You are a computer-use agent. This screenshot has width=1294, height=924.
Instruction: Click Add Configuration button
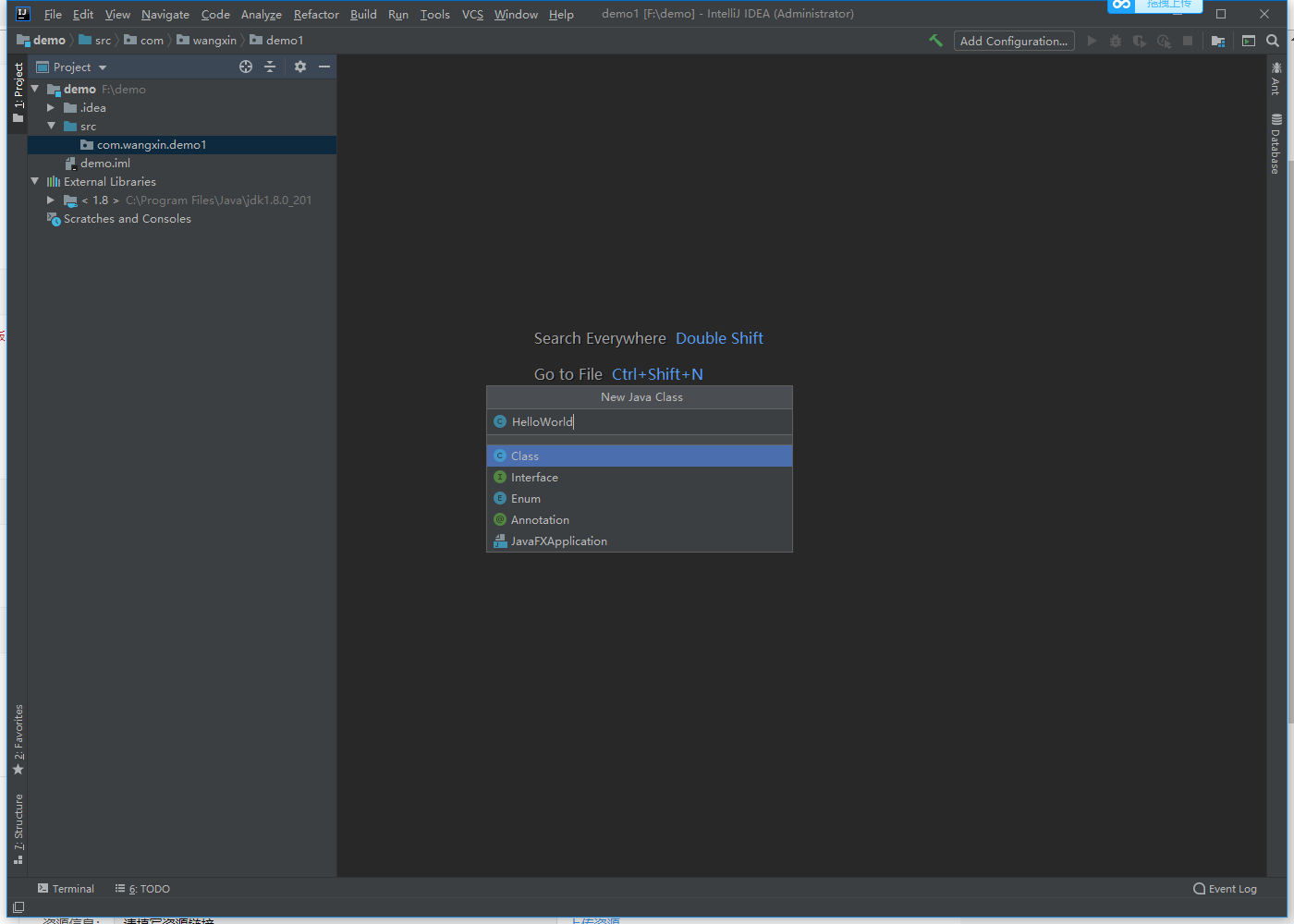coord(1014,41)
